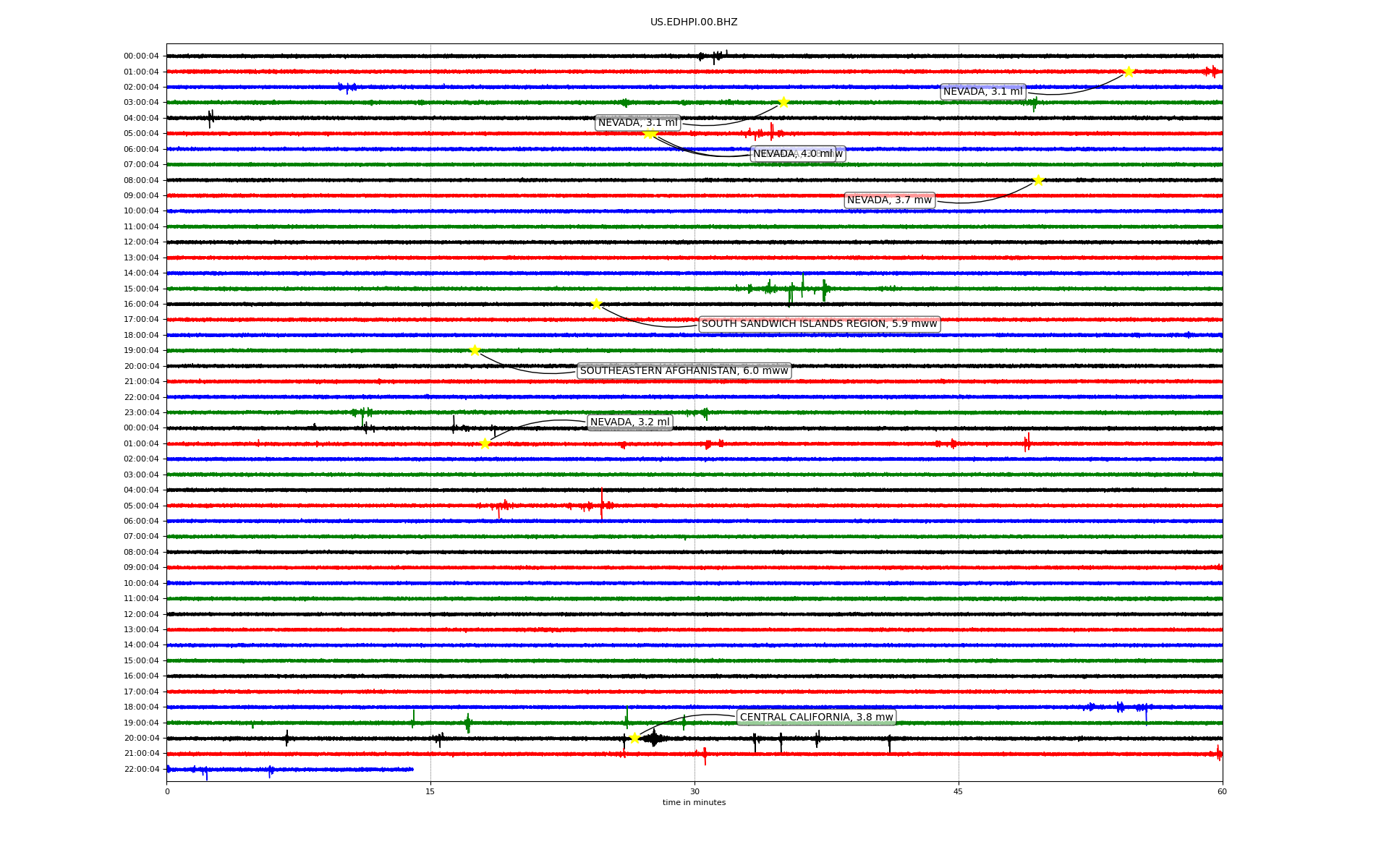The height and width of the screenshot is (868, 1389).
Task: Click the x-axis label time in minutes
Action: 694,803
